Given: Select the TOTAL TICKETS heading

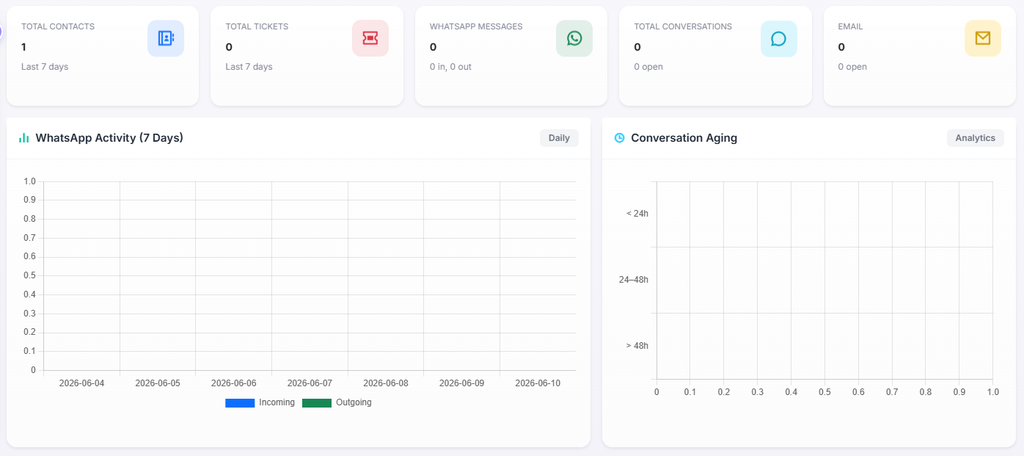Looking at the screenshot, I should coord(257,27).
